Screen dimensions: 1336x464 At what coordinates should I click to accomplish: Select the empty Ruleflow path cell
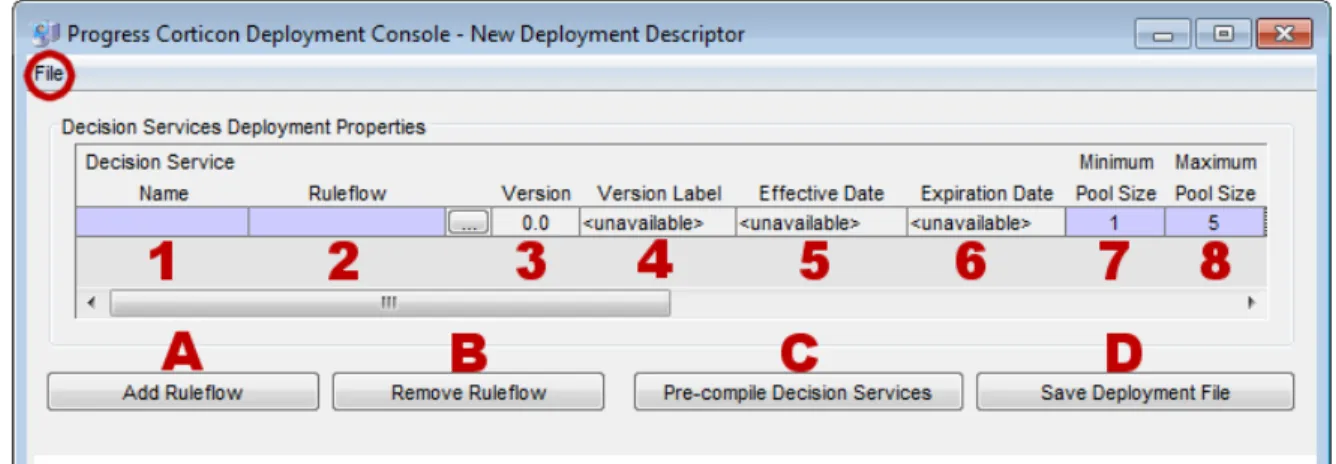pyautogui.click(x=348, y=223)
